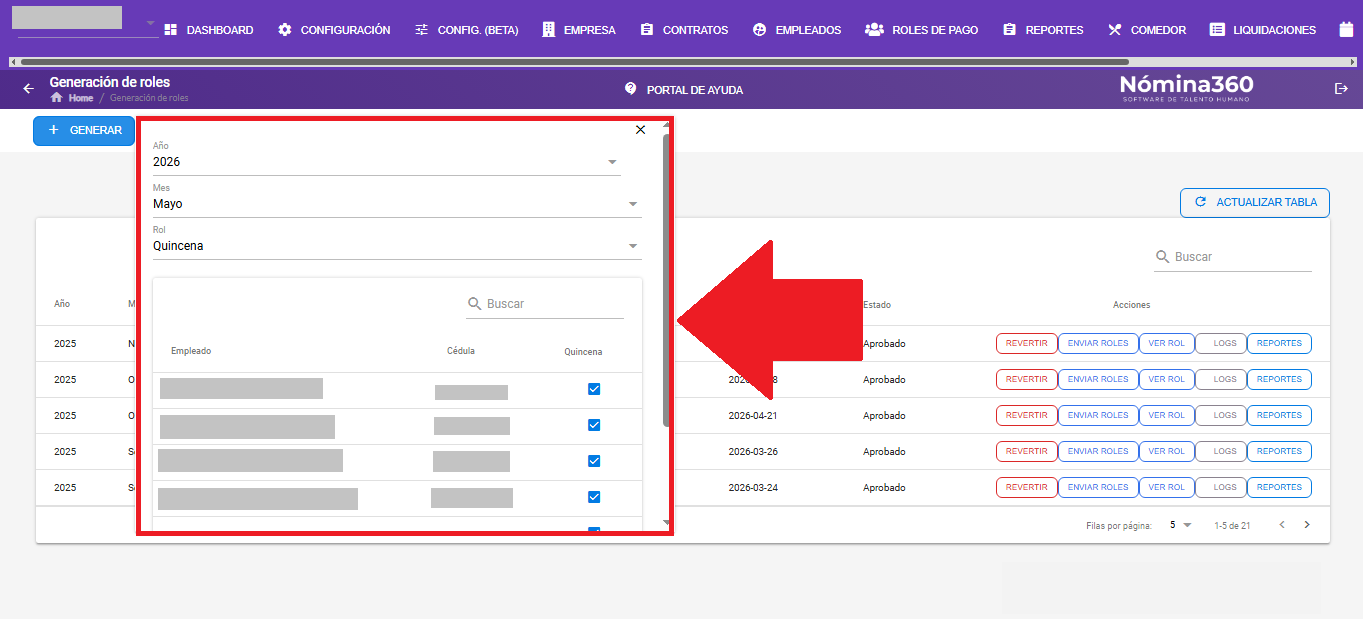The image size is (1363, 619).
Task: Click Enviar Roles in the first table row
Action: click(1098, 343)
